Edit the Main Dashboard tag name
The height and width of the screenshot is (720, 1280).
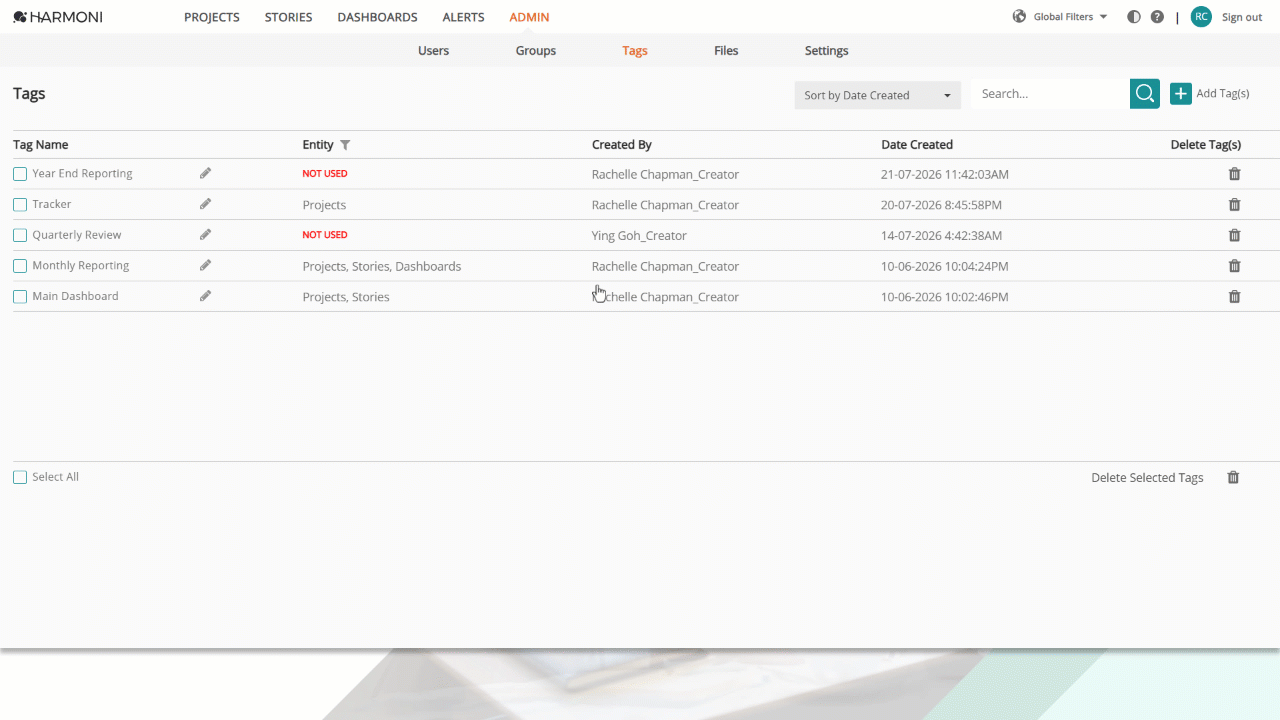(205, 296)
